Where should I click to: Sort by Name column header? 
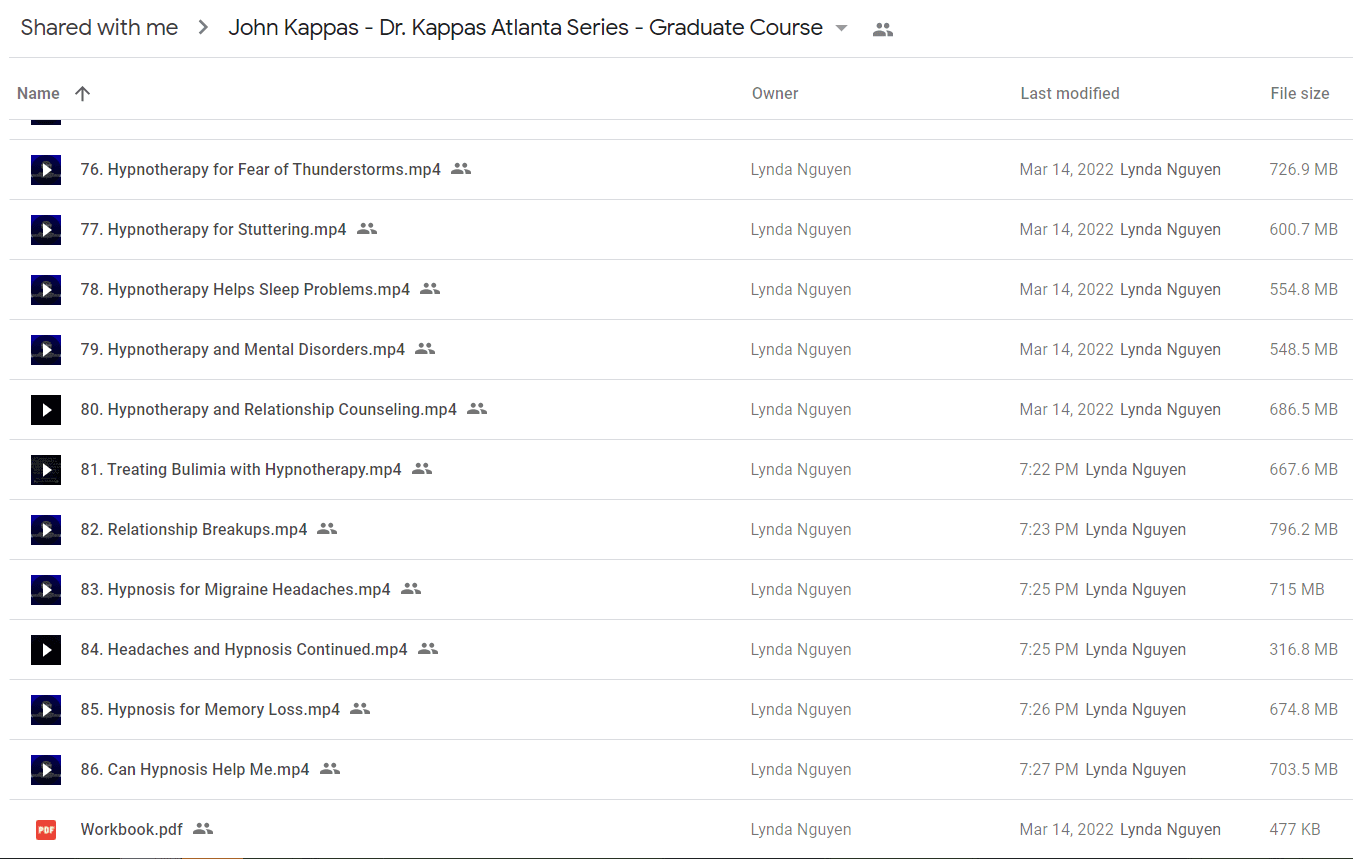(x=38, y=93)
